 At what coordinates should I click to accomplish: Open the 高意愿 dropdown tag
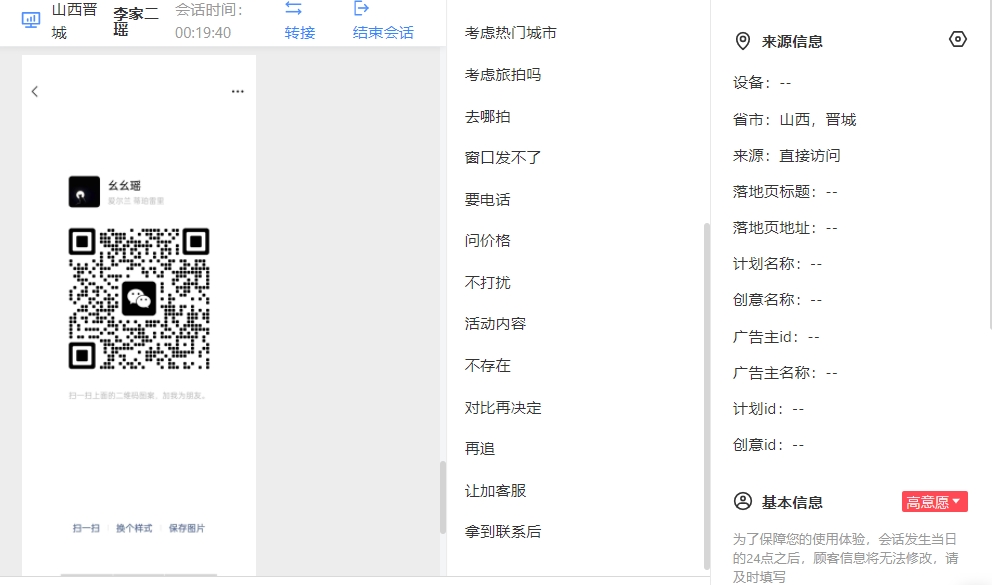coord(934,502)
